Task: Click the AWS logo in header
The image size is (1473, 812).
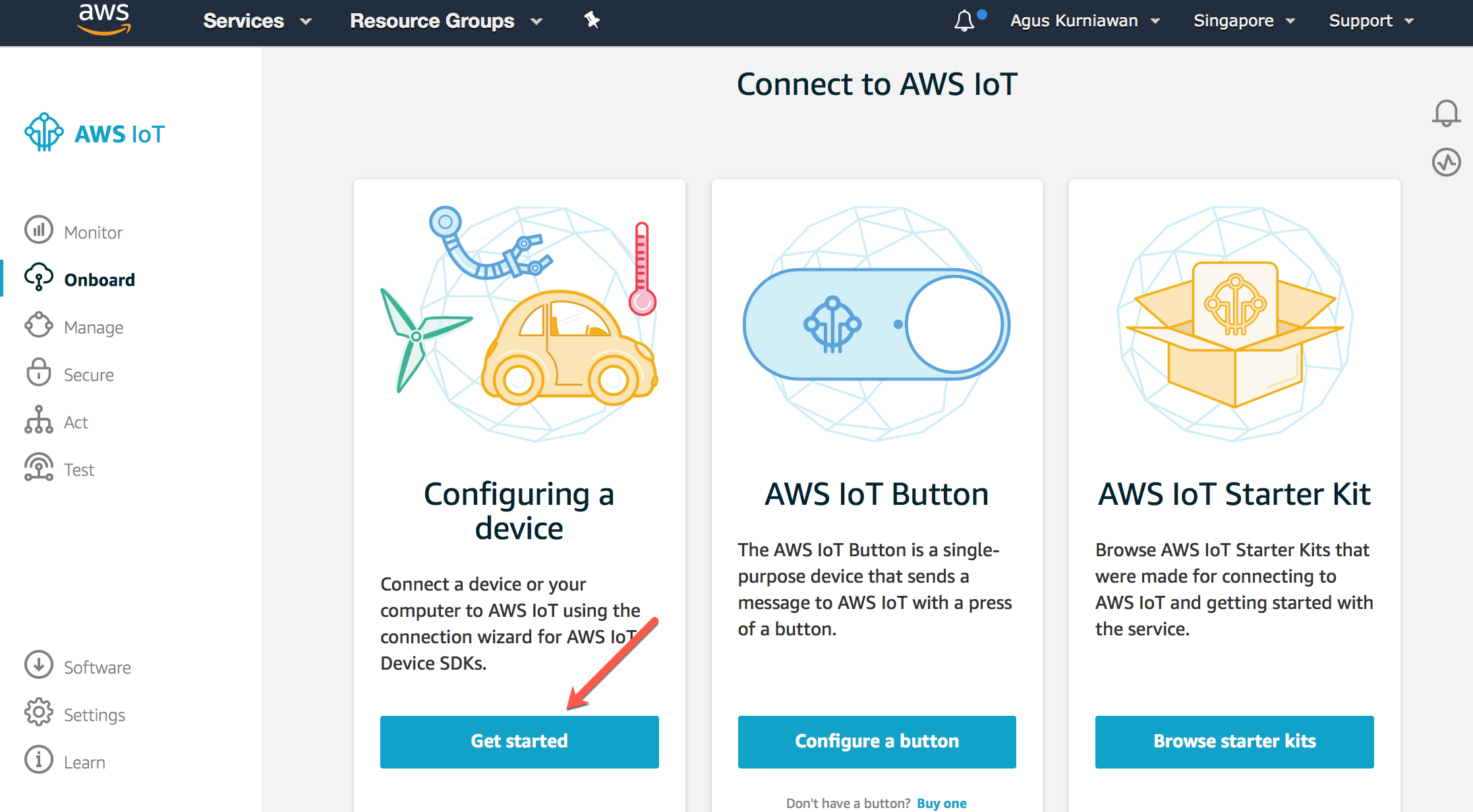Action: pos(104,19)
